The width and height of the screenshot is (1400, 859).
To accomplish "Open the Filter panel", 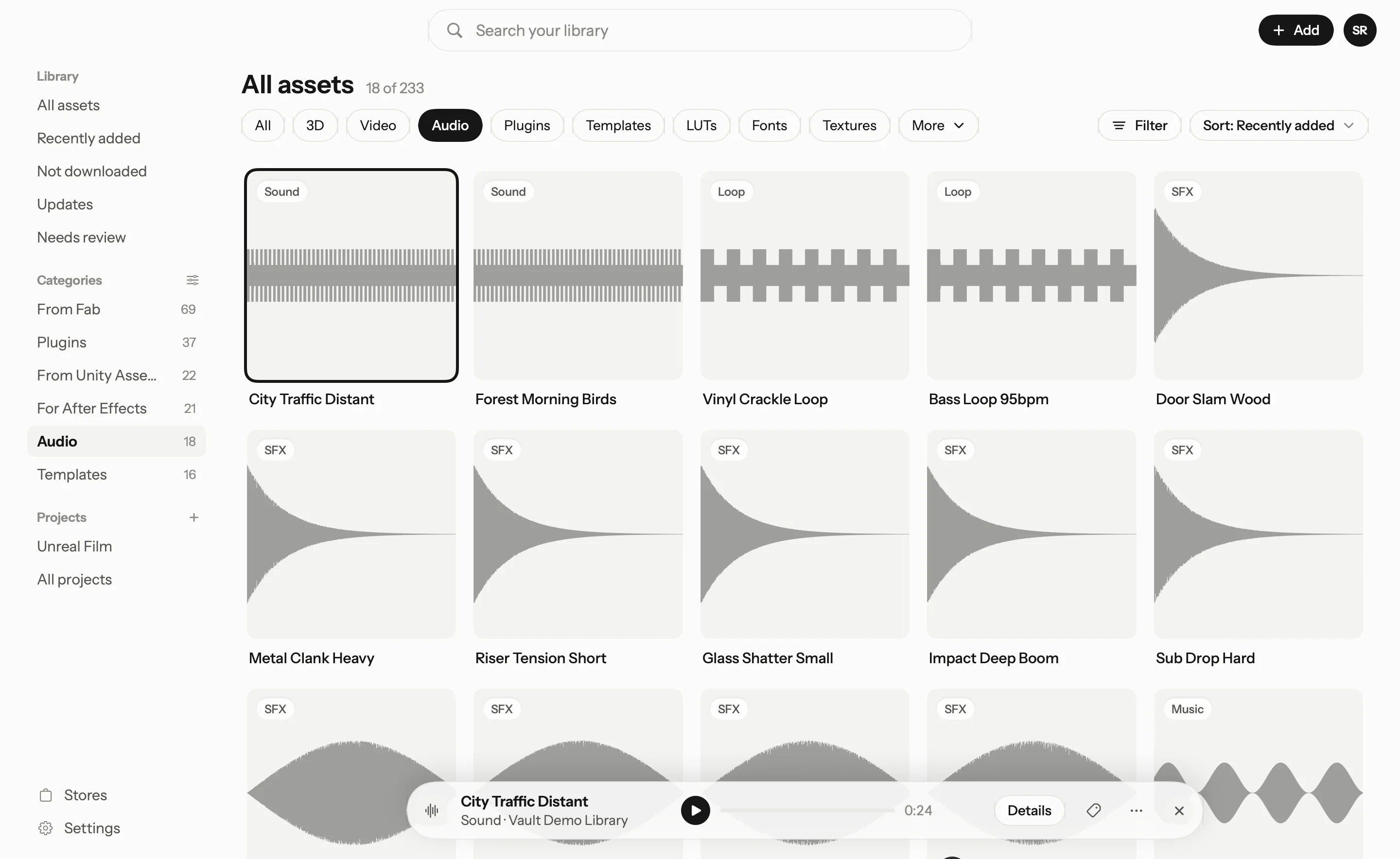I will pyautogui.click(x=1139, y=125).
